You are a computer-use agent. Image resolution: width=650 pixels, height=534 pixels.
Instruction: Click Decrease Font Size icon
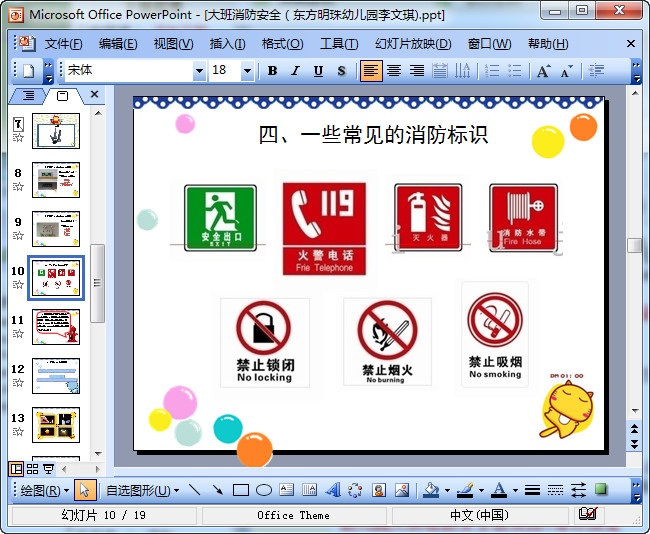(x=566, y=71)
